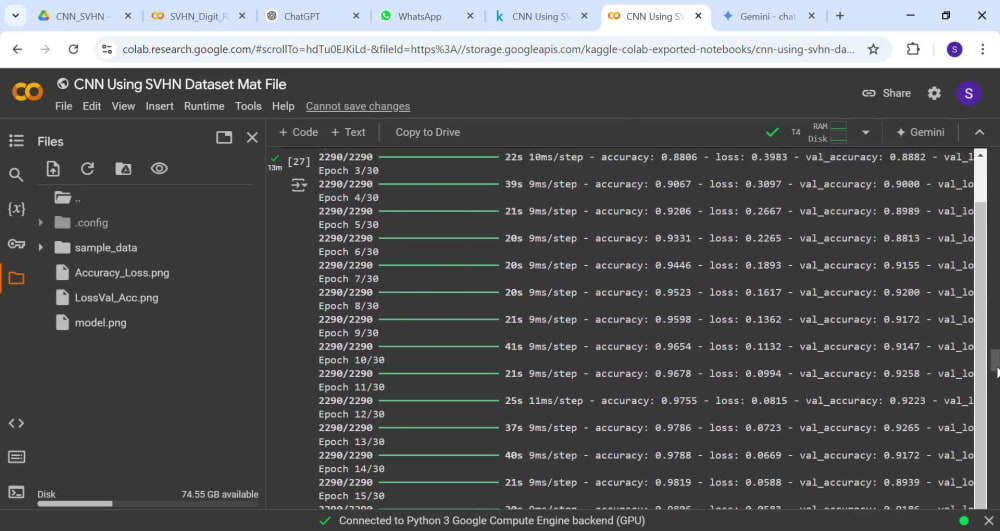Viewport: 1000px width, 531px height.
Task: Reload the browser page
Action: pyautogui.click(x=73, y=49)
